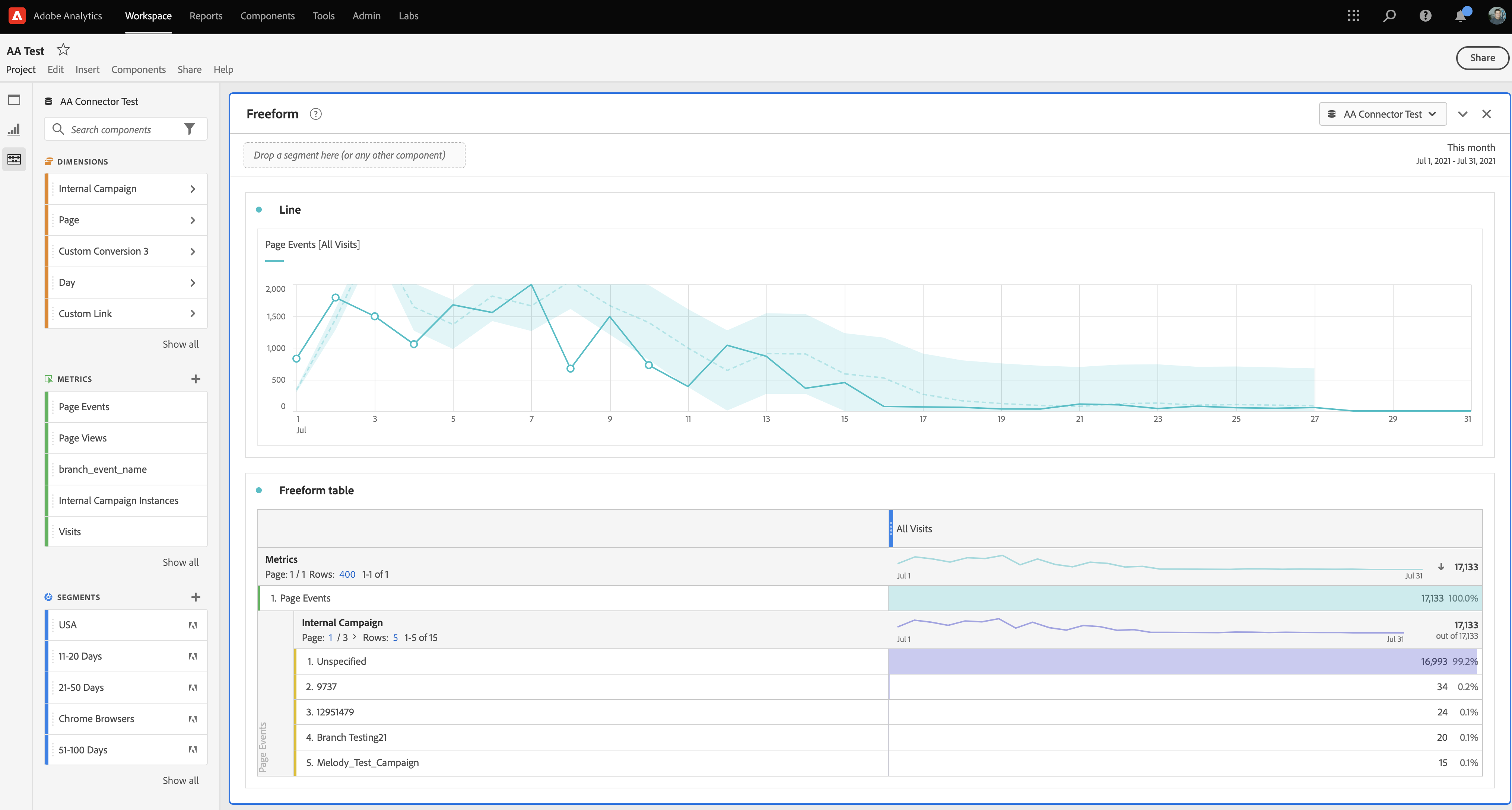1512x810 pixels.
Task: Click the Line visualization color dot
Action: pos(259,210)
